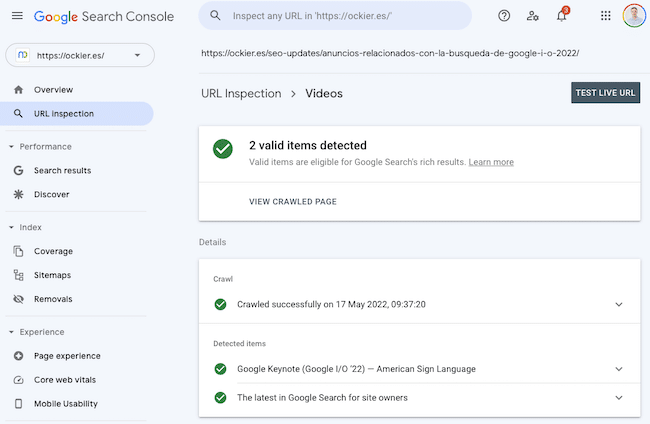Click VIEW CRAWLED PAGE
This screenshot has width=650, height=424.
click(293, 201)
